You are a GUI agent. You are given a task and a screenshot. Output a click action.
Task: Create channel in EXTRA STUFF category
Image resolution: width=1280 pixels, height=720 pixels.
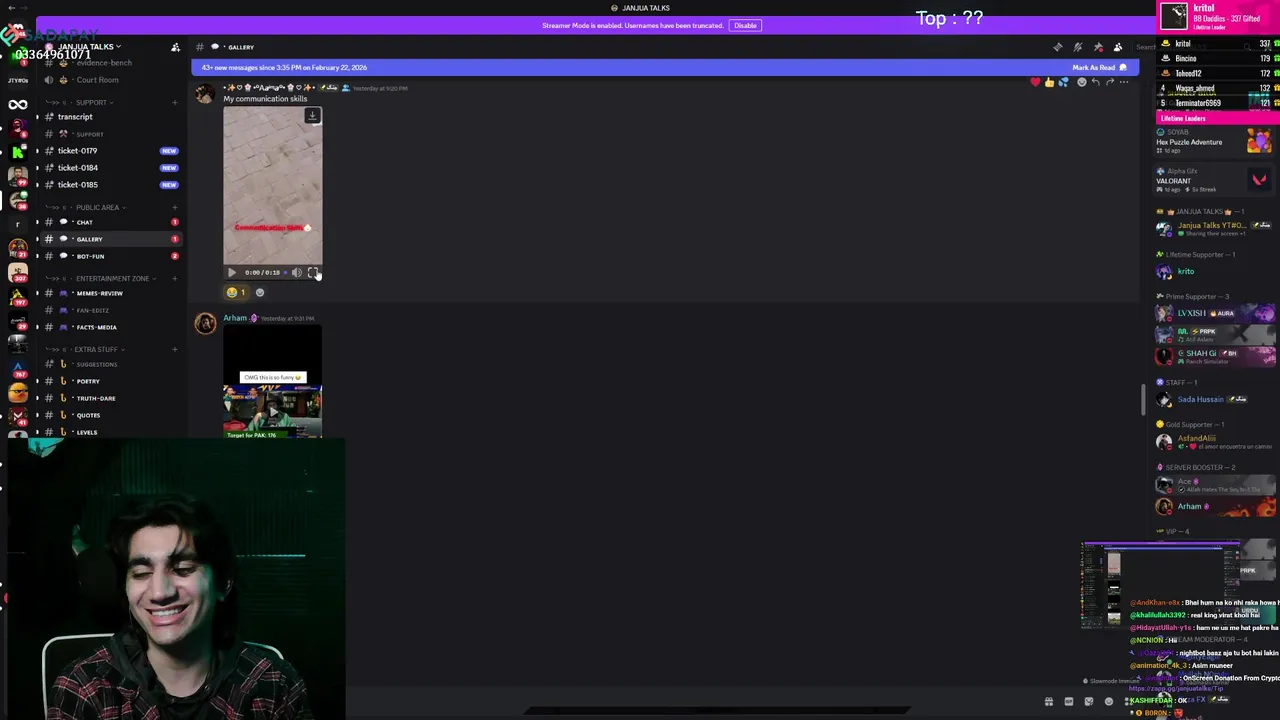(175, 349)
